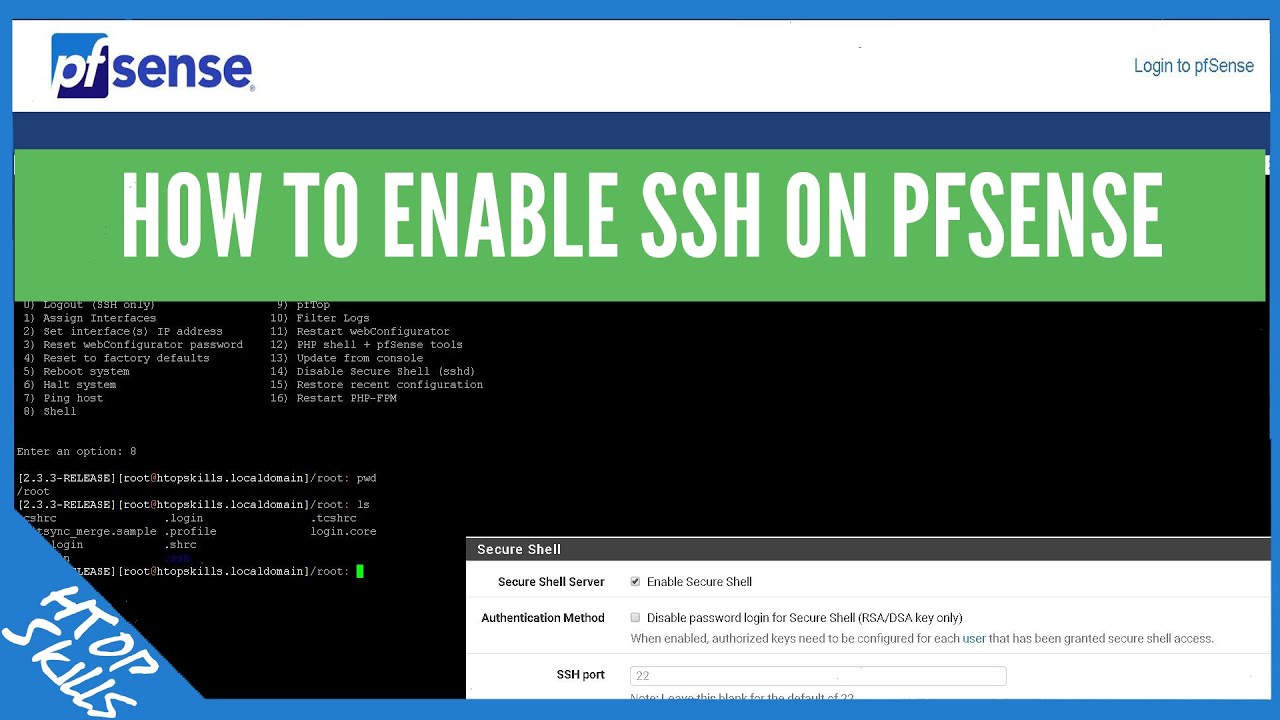Click the '.login' file name in terminal
Screen dimensions: 1280x720
184,518
